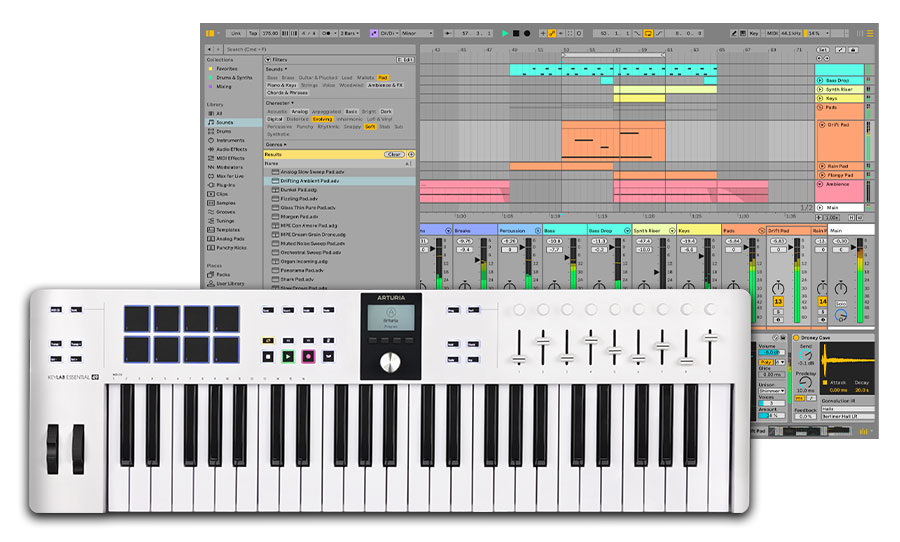The width and height of the screenshot is (900, 542).
Task: Unfold the Bass Drop arrangement track
Action: click(x=820, y=80)
